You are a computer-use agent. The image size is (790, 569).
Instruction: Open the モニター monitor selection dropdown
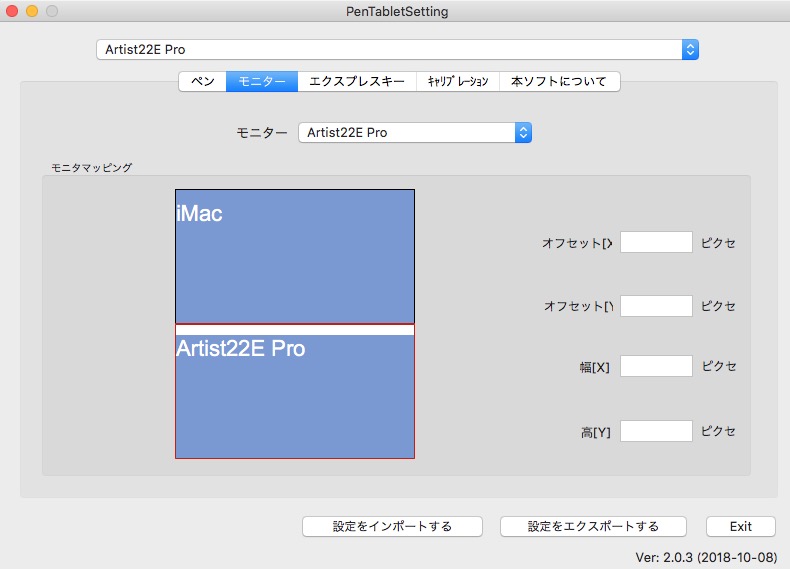[x=415, y=133]
